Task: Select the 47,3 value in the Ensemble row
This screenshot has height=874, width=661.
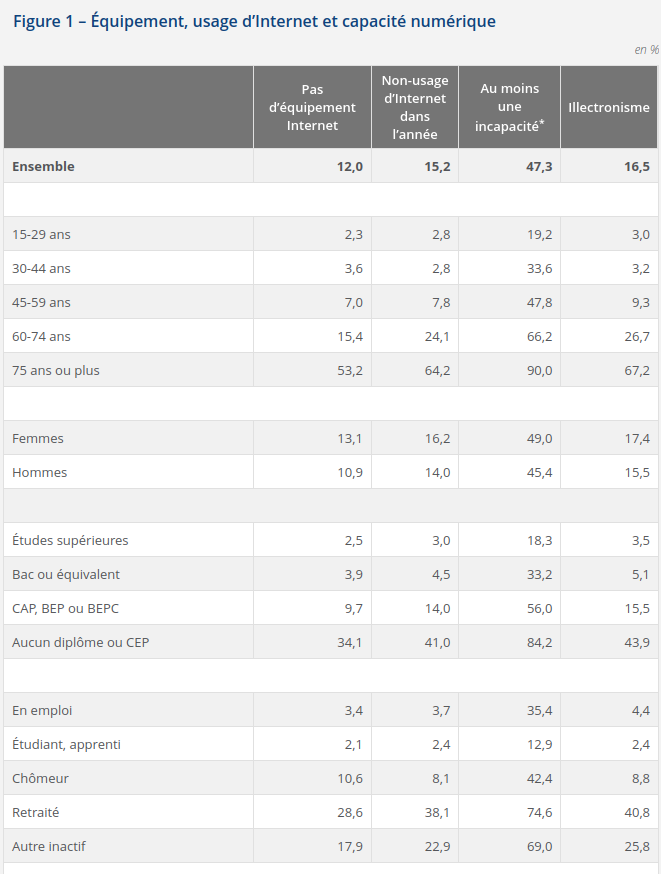Action: (x=538, y=166)
